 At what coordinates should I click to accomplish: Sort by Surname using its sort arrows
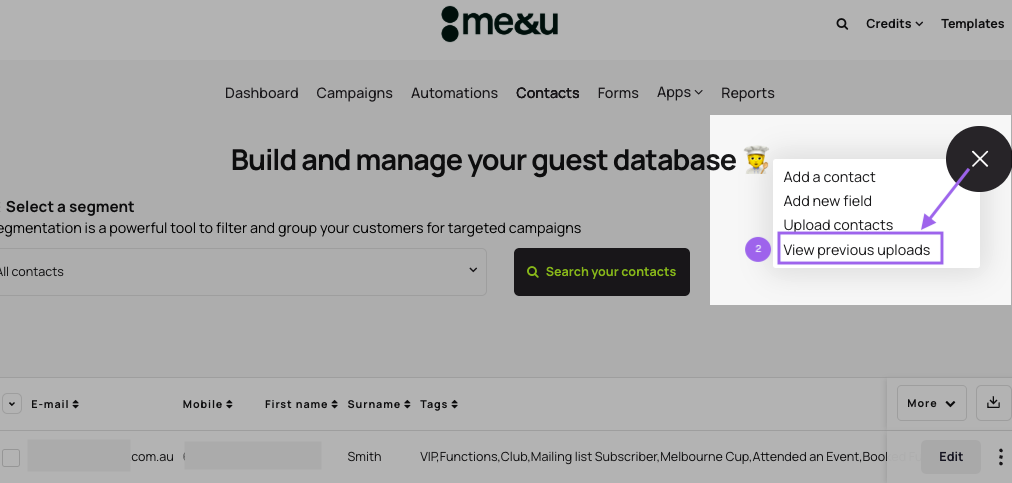(407, 405)
